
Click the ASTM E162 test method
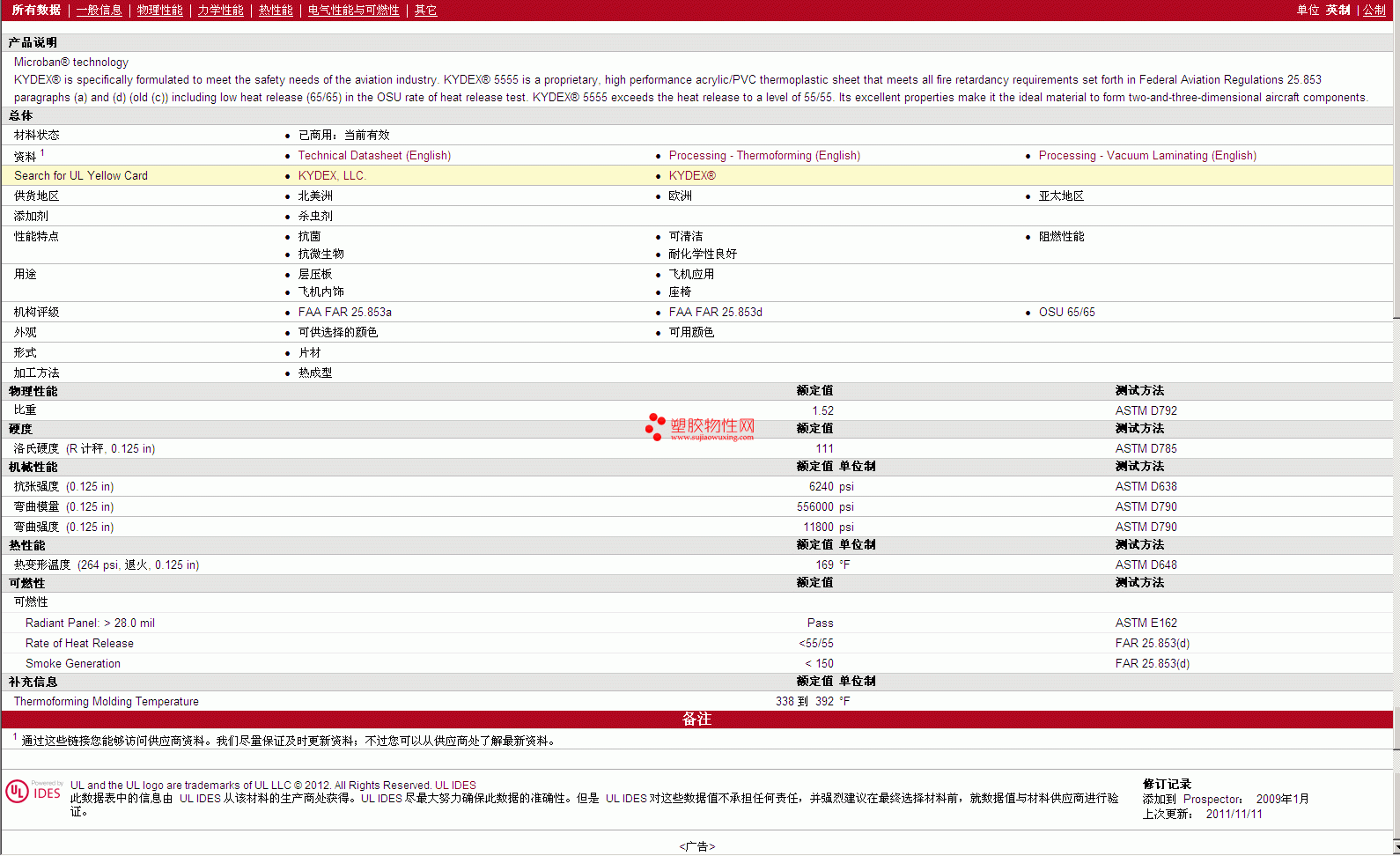point(1146,623)
